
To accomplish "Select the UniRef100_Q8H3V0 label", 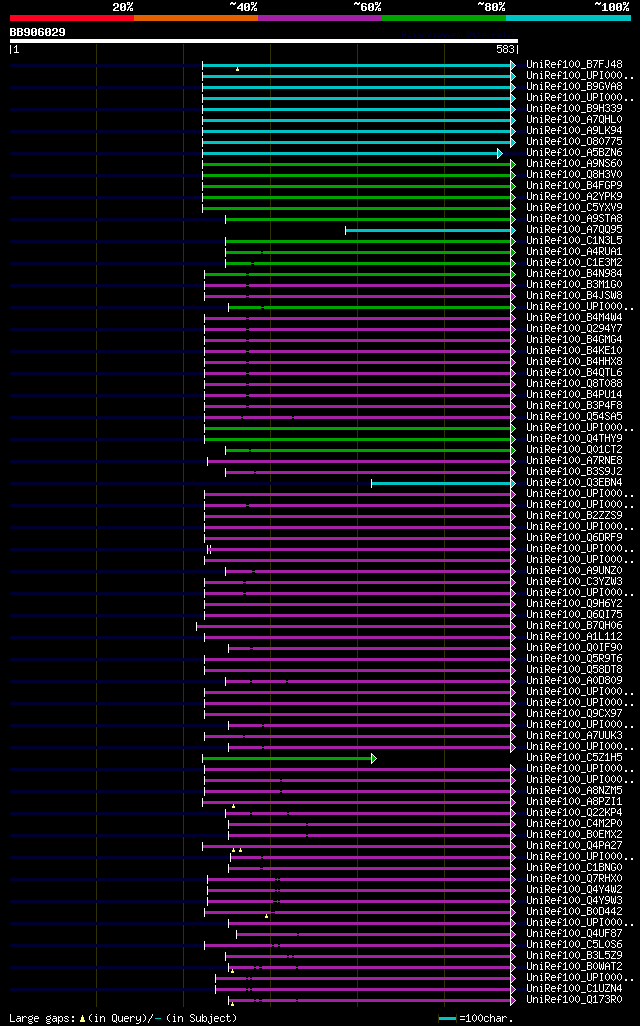I will (x=575, y=175).
